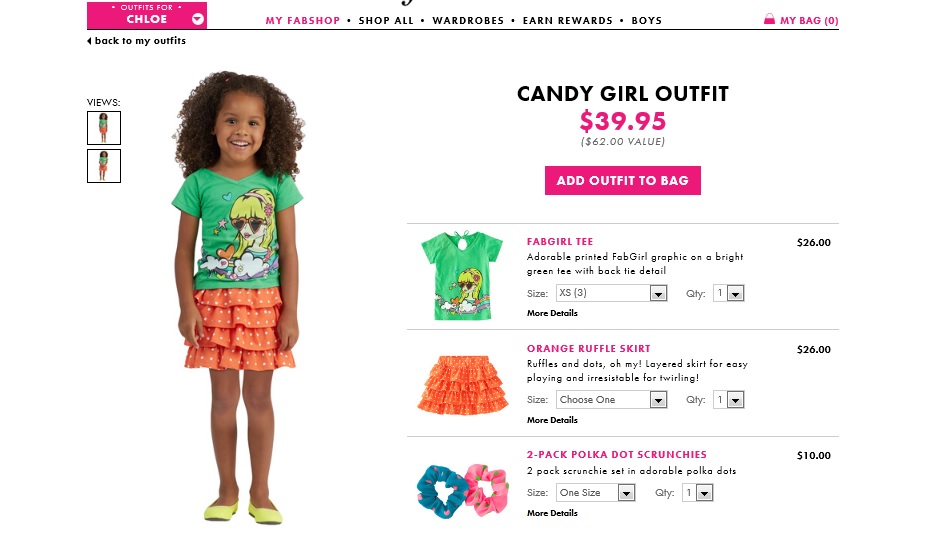Open the FabGirl Tee quantity dropdown
The image size is (925, 539).
(x=729, y=293)
